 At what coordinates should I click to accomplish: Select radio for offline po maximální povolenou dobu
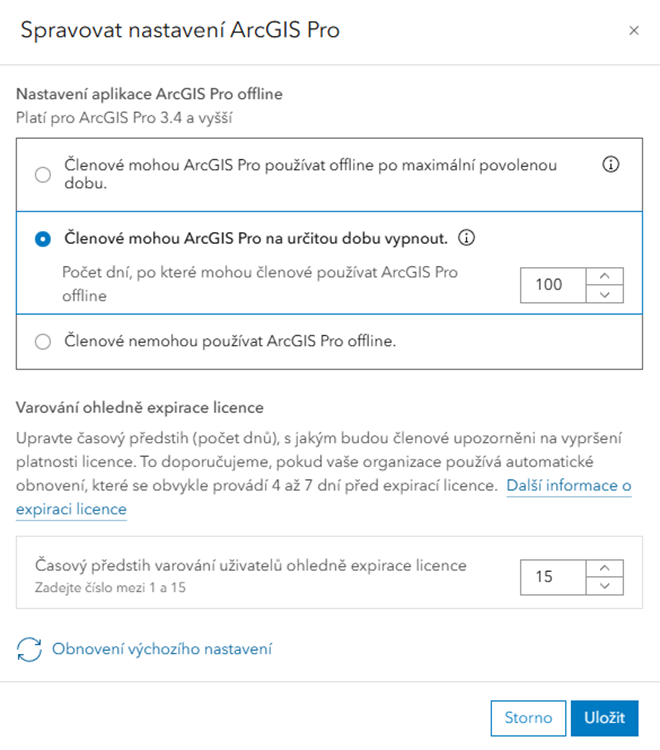[x=43, y=175]
